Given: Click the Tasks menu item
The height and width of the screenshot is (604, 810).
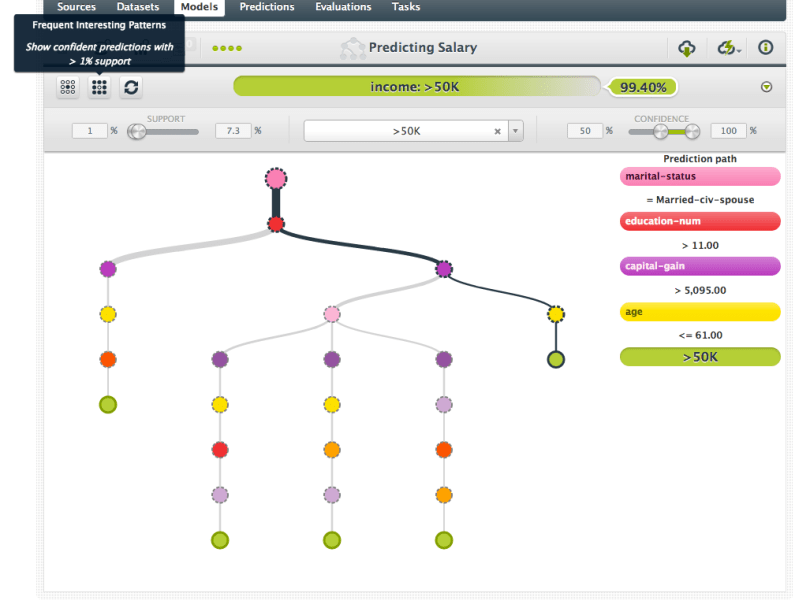Looking at the screenshot, I should pos(406,7).
